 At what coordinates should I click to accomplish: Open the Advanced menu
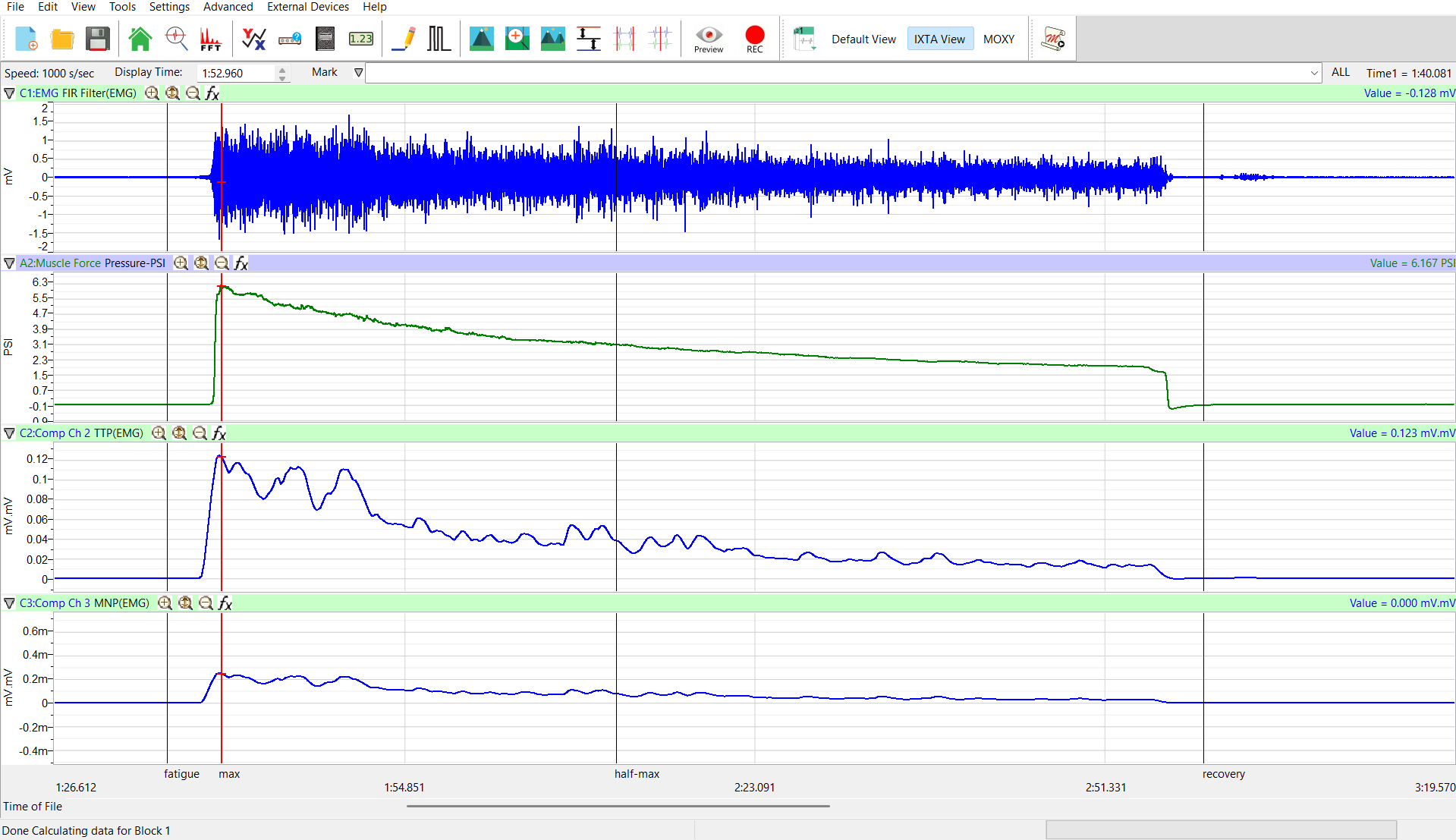click(228, 7)
